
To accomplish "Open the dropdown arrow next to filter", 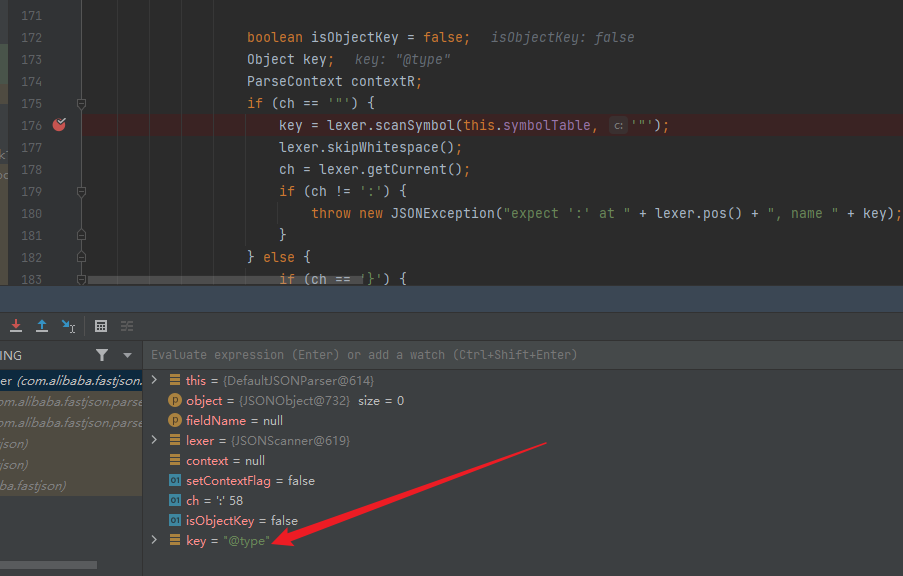I will (x=127, y=355).
